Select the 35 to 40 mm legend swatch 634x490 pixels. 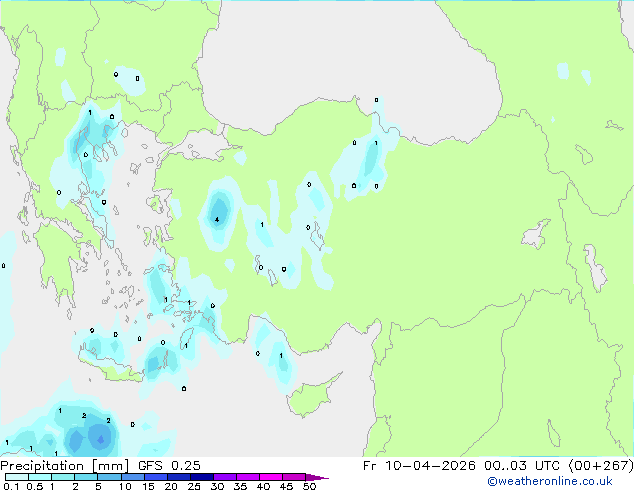247,477
